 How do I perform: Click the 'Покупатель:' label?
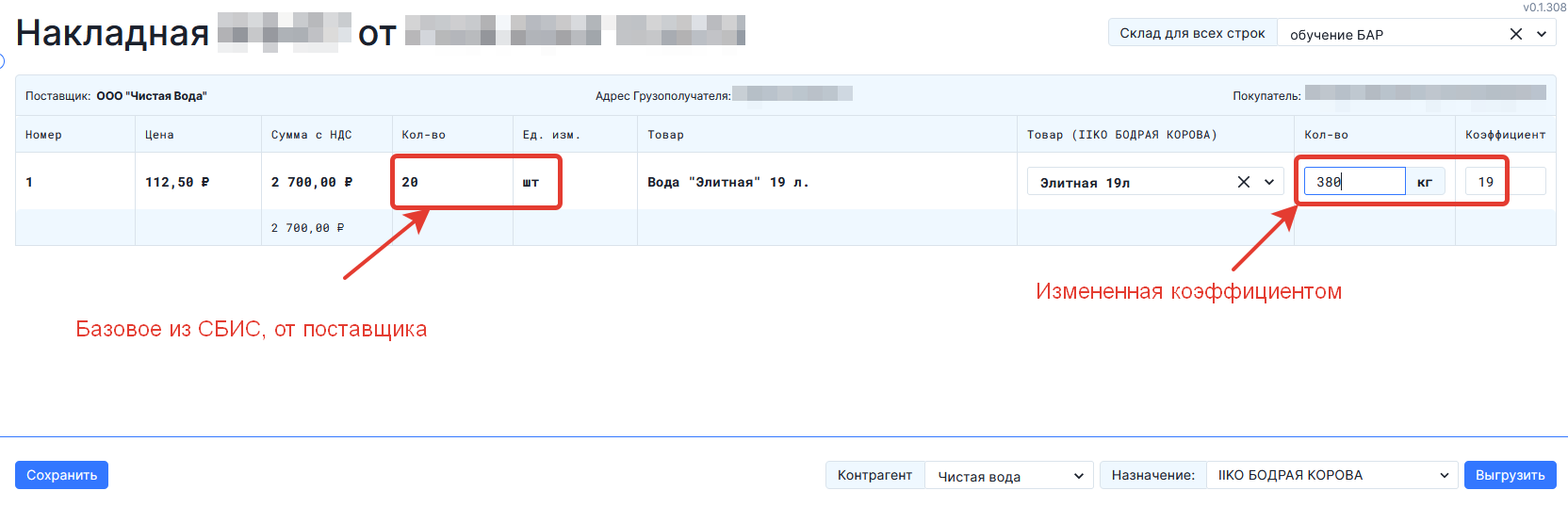[1266, 96]
